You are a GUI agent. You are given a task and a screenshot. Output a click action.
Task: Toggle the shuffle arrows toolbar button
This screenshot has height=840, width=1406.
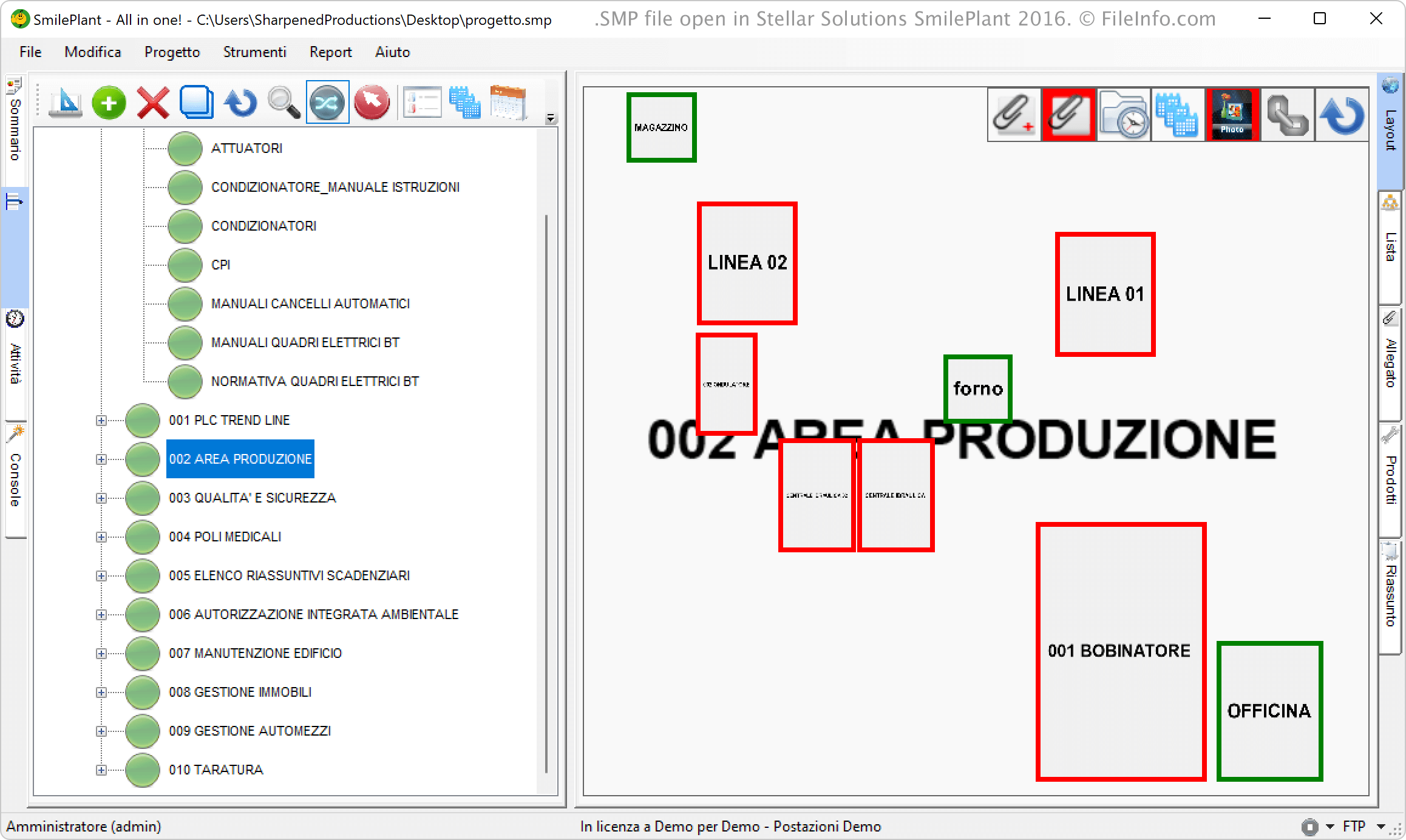(x=327, y=103)
